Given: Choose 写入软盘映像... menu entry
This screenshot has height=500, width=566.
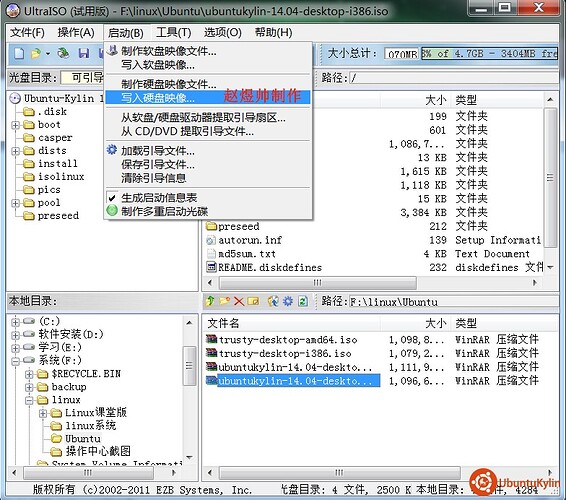Looking at the screenshot, I should point(208,65).
